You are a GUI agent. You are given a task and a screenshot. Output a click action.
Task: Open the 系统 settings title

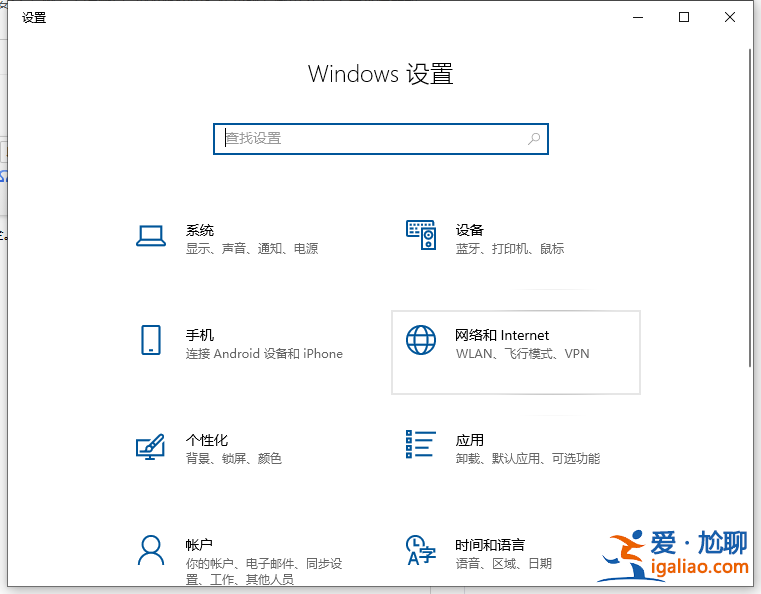tap(200, 230)
